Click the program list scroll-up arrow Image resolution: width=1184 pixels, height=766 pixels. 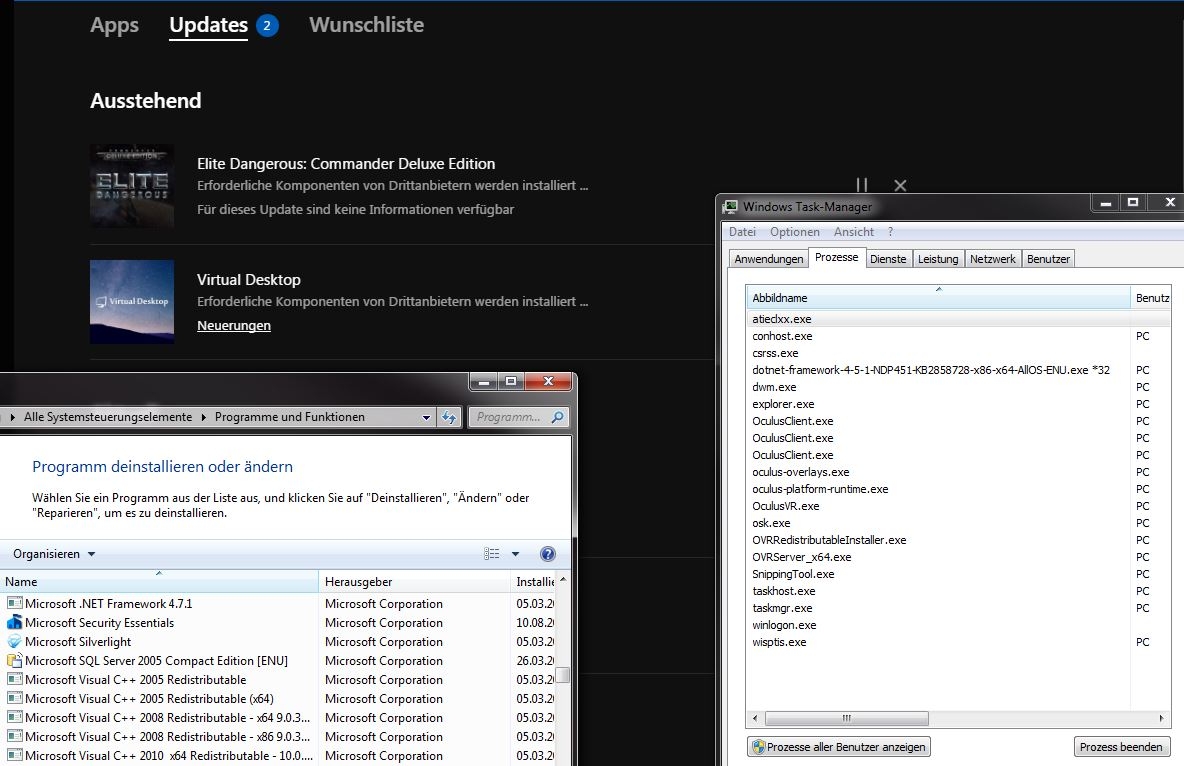point(563,579)
